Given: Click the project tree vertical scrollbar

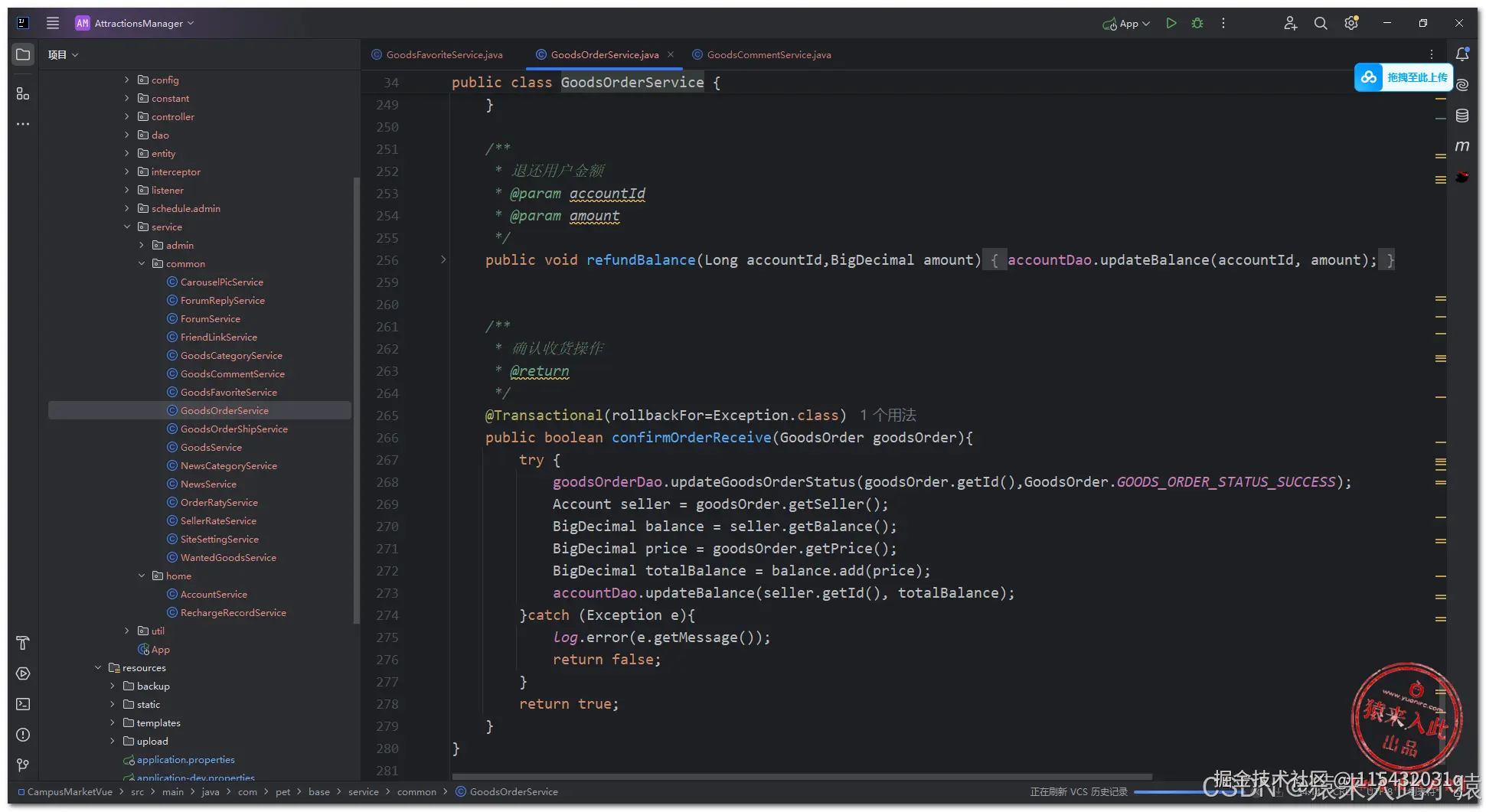Looking at the screenshot, I should pyautogui.click(x=356, y=400).
